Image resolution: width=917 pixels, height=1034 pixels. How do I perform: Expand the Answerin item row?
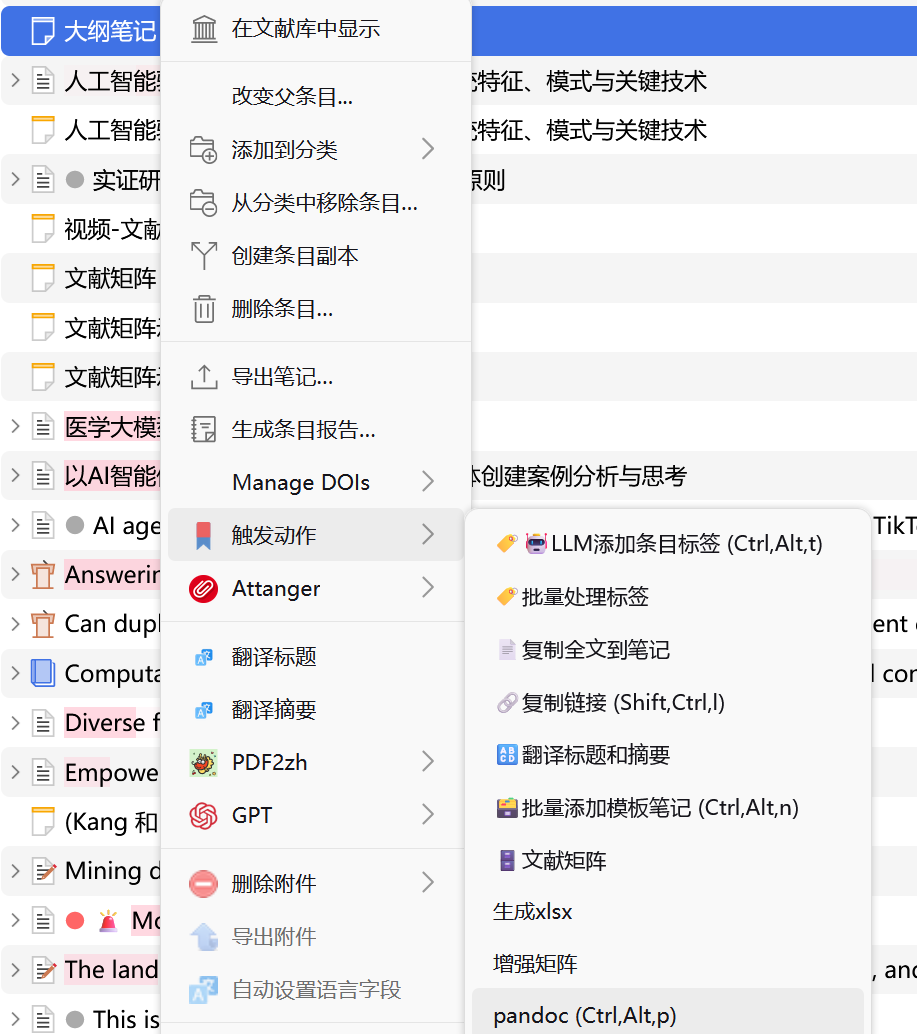point(15,574)
